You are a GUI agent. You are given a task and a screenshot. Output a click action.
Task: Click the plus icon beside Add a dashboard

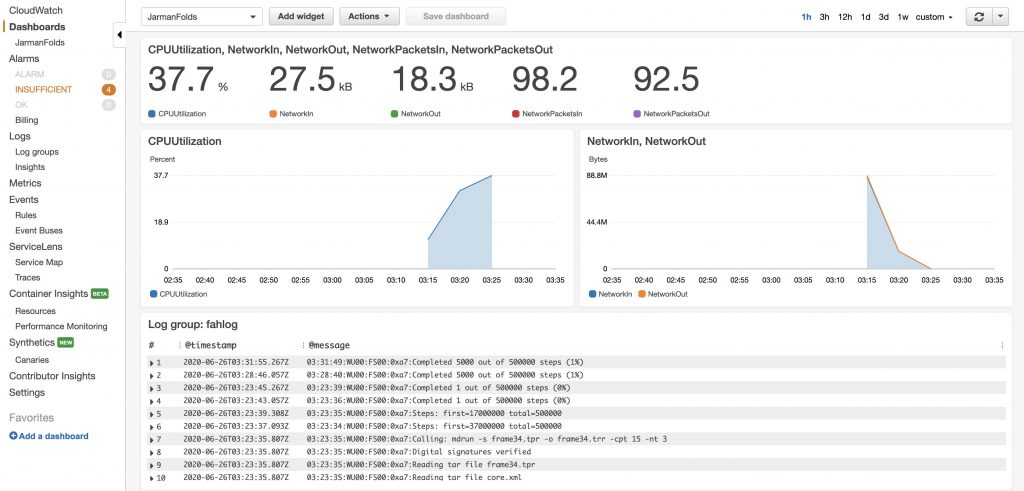click(x=13, y=436)
